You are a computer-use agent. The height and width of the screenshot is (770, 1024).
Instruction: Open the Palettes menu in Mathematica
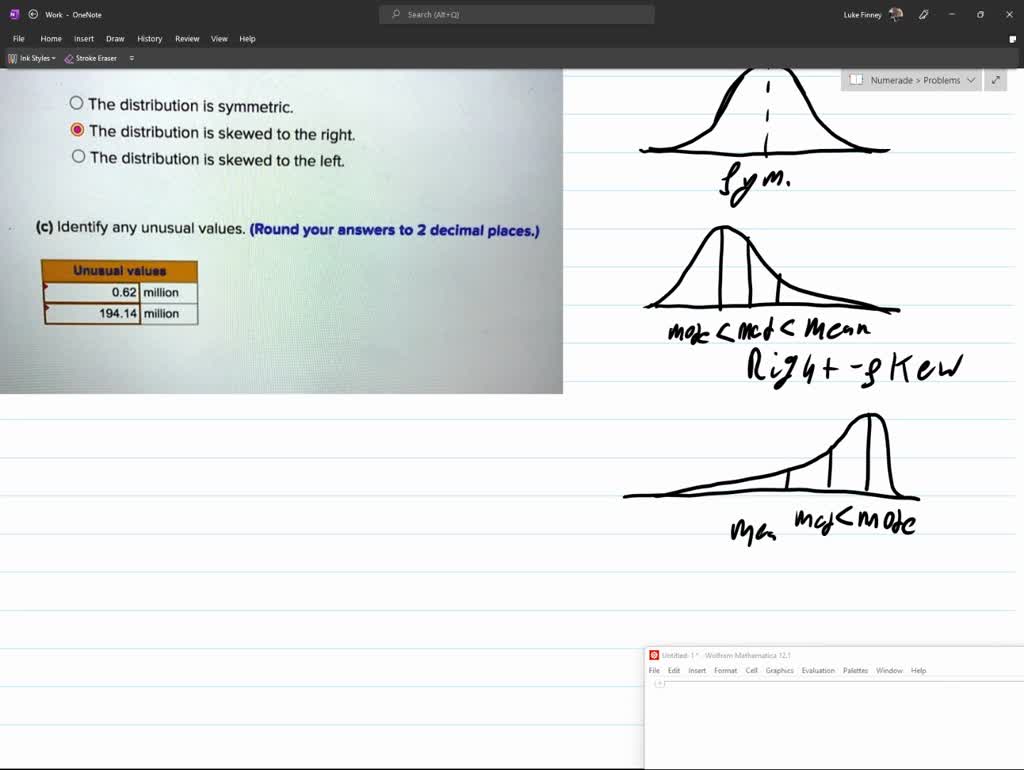pyautogui.click(x=856, y=671)
